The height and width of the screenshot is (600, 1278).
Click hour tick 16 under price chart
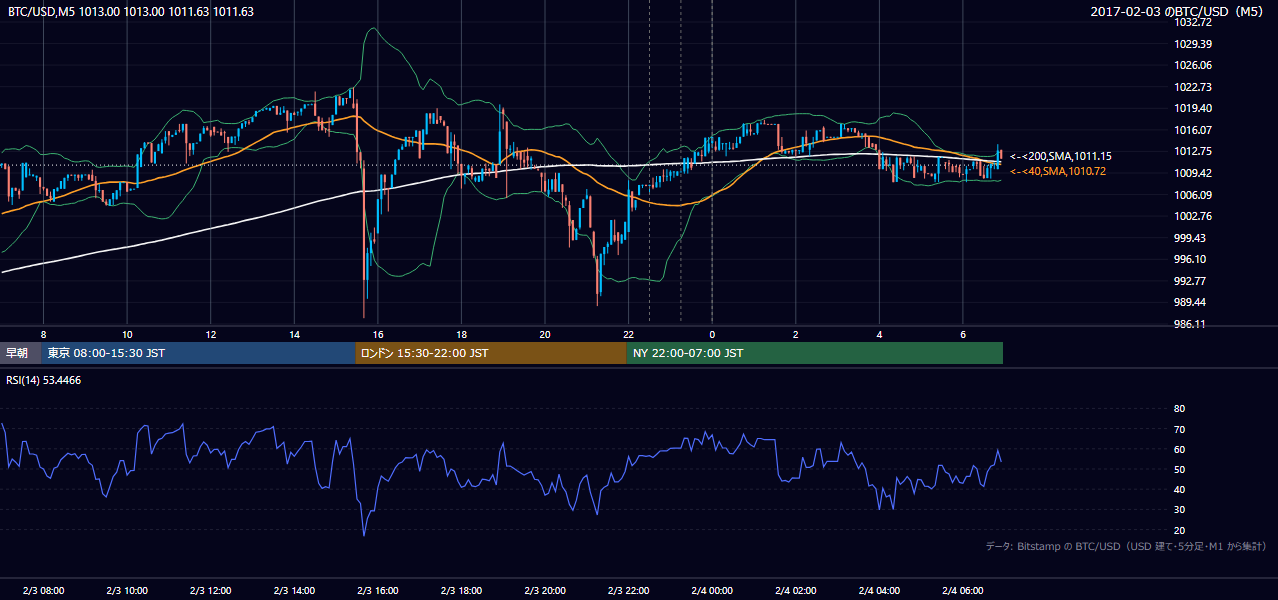[x=377, y=334]
